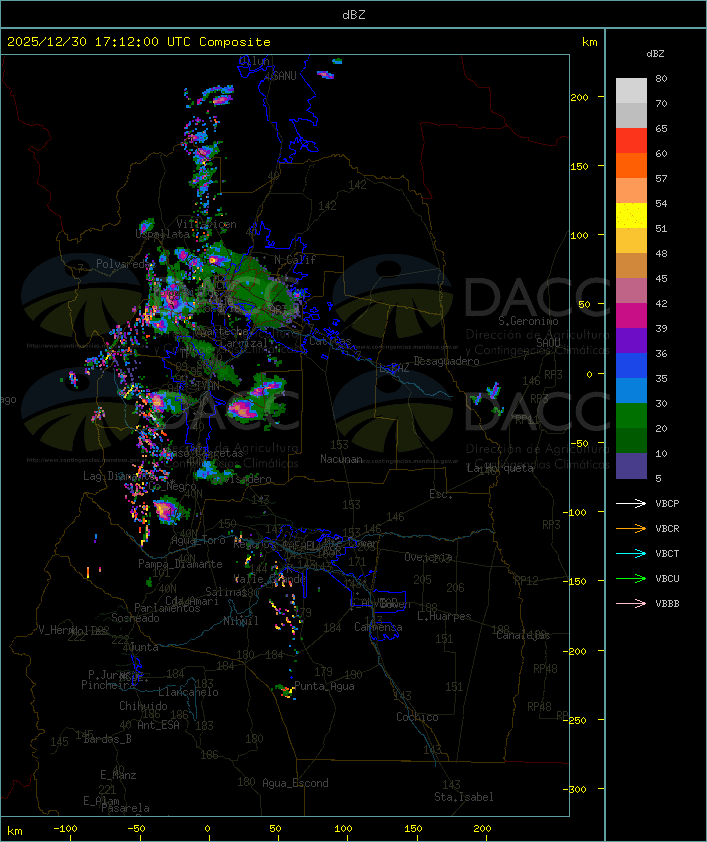Click the Llancanelo map label
Screen dimensions: 707x842
tap(188, 692)
